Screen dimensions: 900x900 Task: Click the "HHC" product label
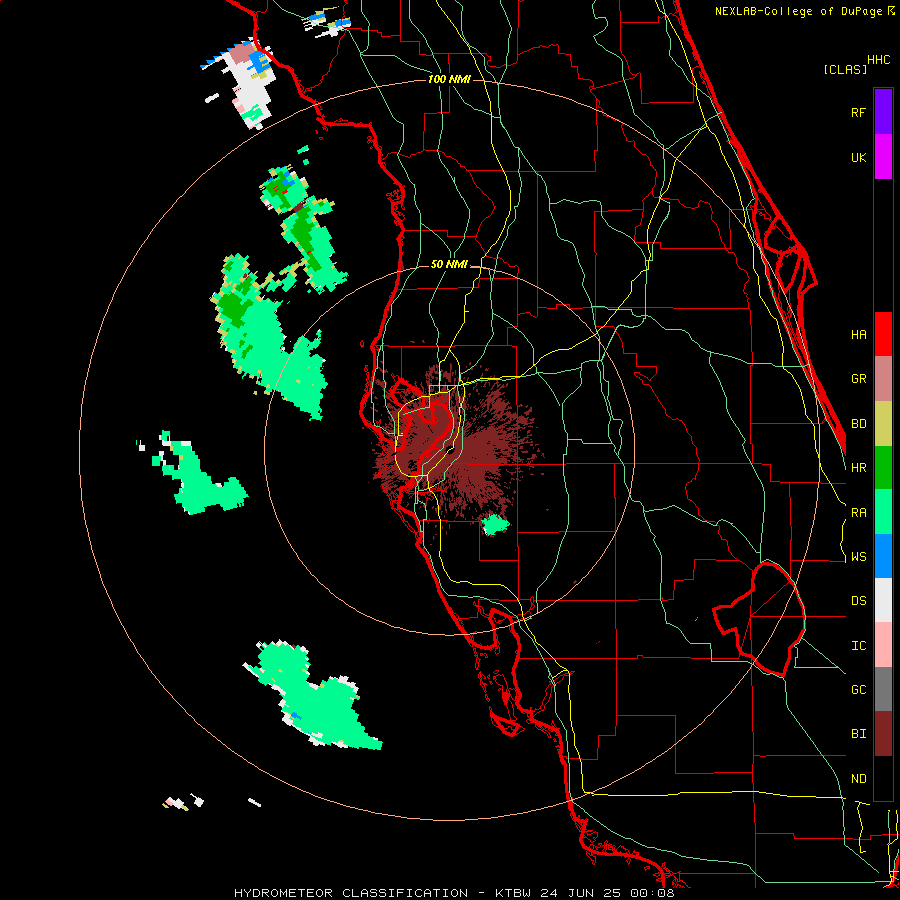click(878, 60)
